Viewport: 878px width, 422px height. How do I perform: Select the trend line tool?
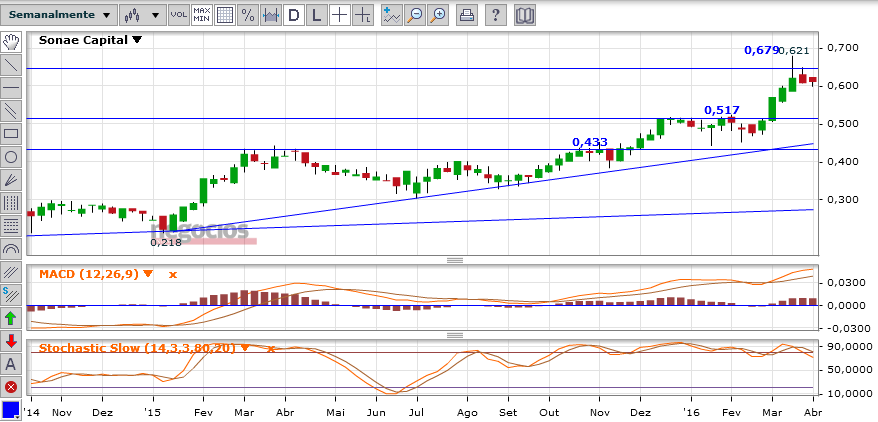coord(11,65)
